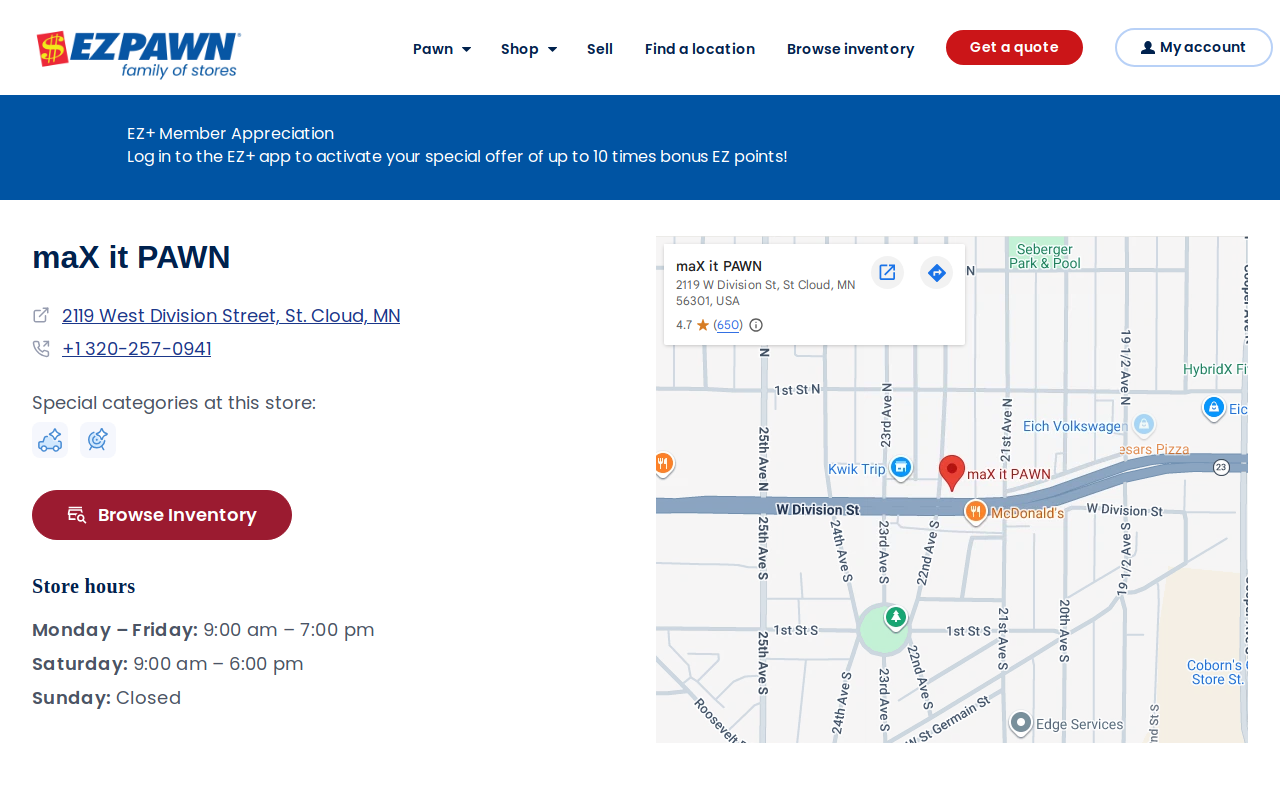The image size is (1280, 800).
Task: Click the phone icon beside the number
Action: point(41,348)
